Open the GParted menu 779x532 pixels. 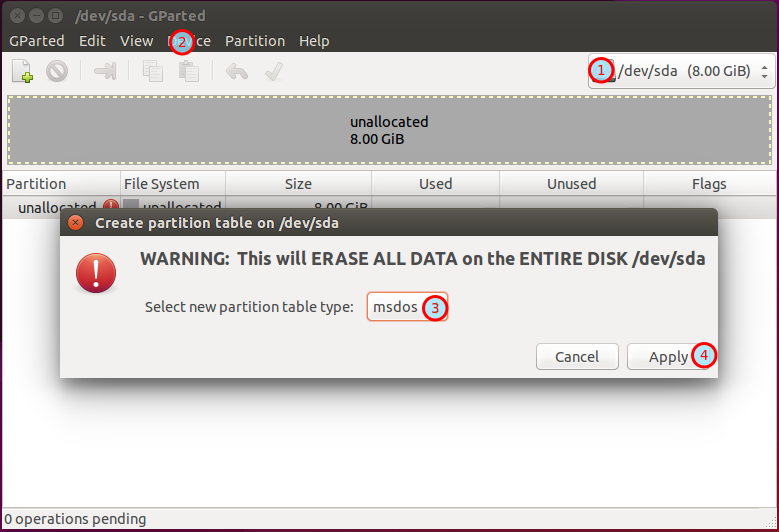click(x=37, y=41)
